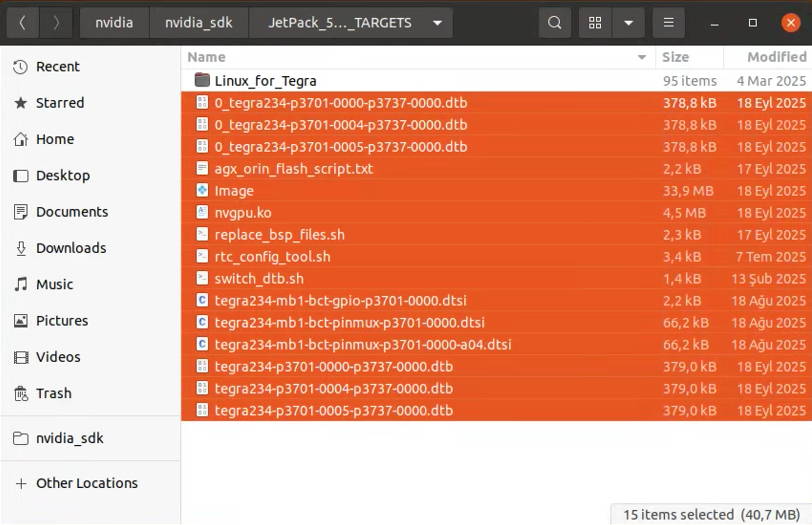The height and width of the screenshot is (525, 812).
Task: Click the Recent clock icon
Action: (x=21, y=67)
